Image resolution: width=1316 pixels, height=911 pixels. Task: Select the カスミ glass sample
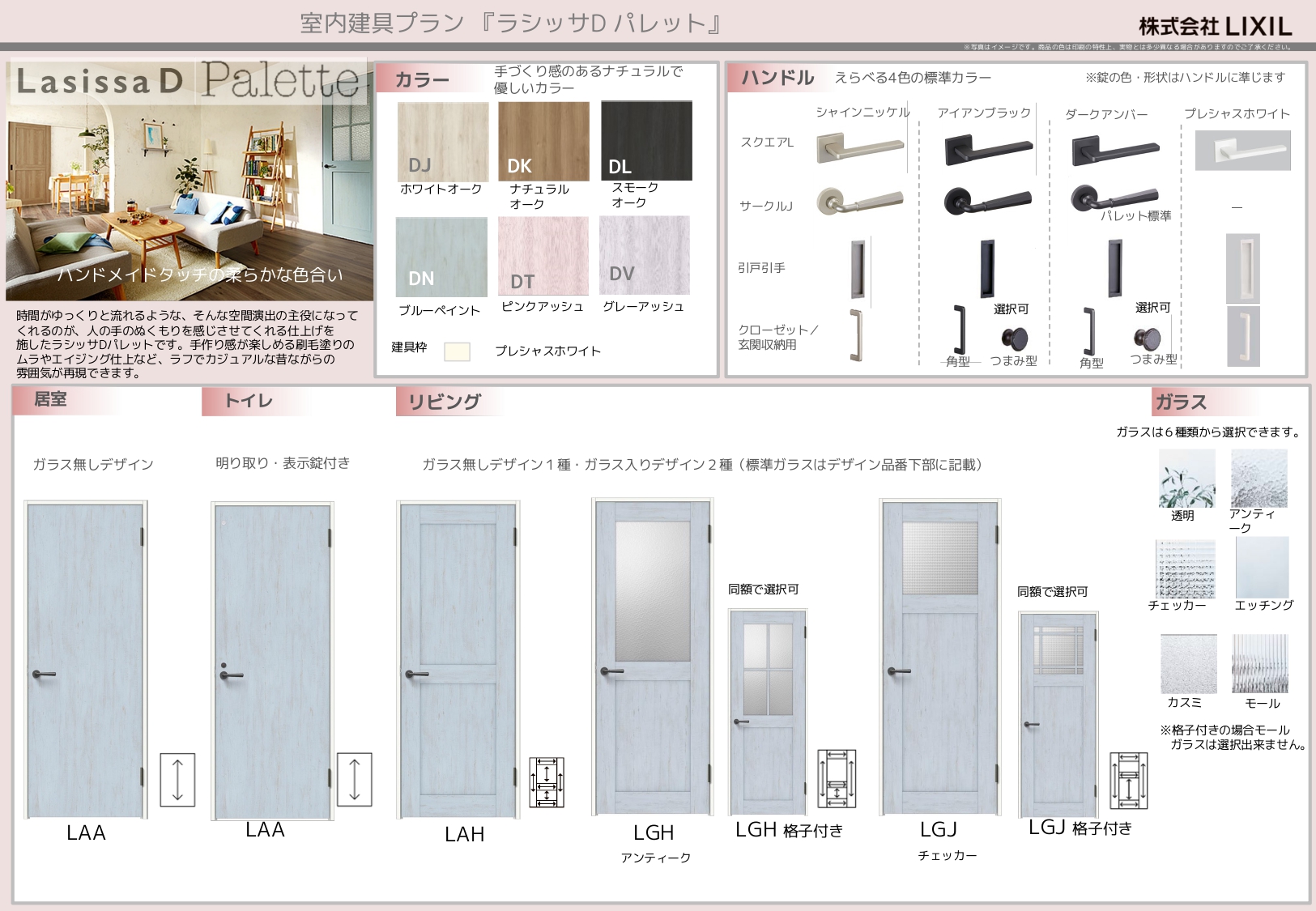pyautogui.click(x=1189, y=664)
